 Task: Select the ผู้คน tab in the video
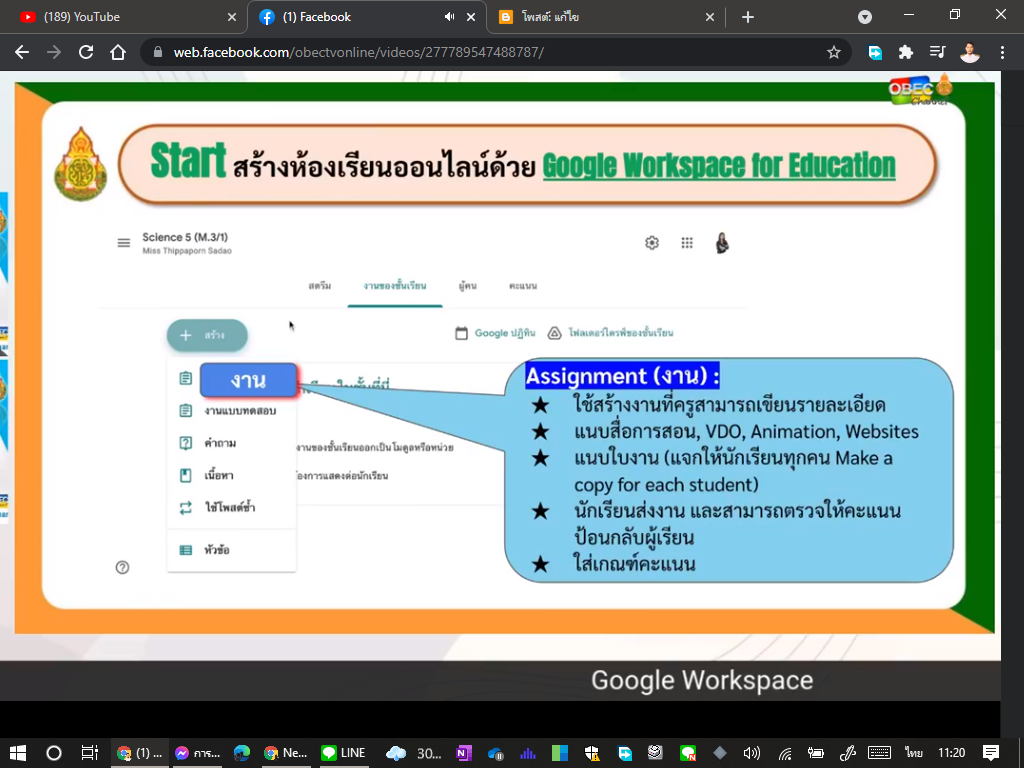pos(468,286)
